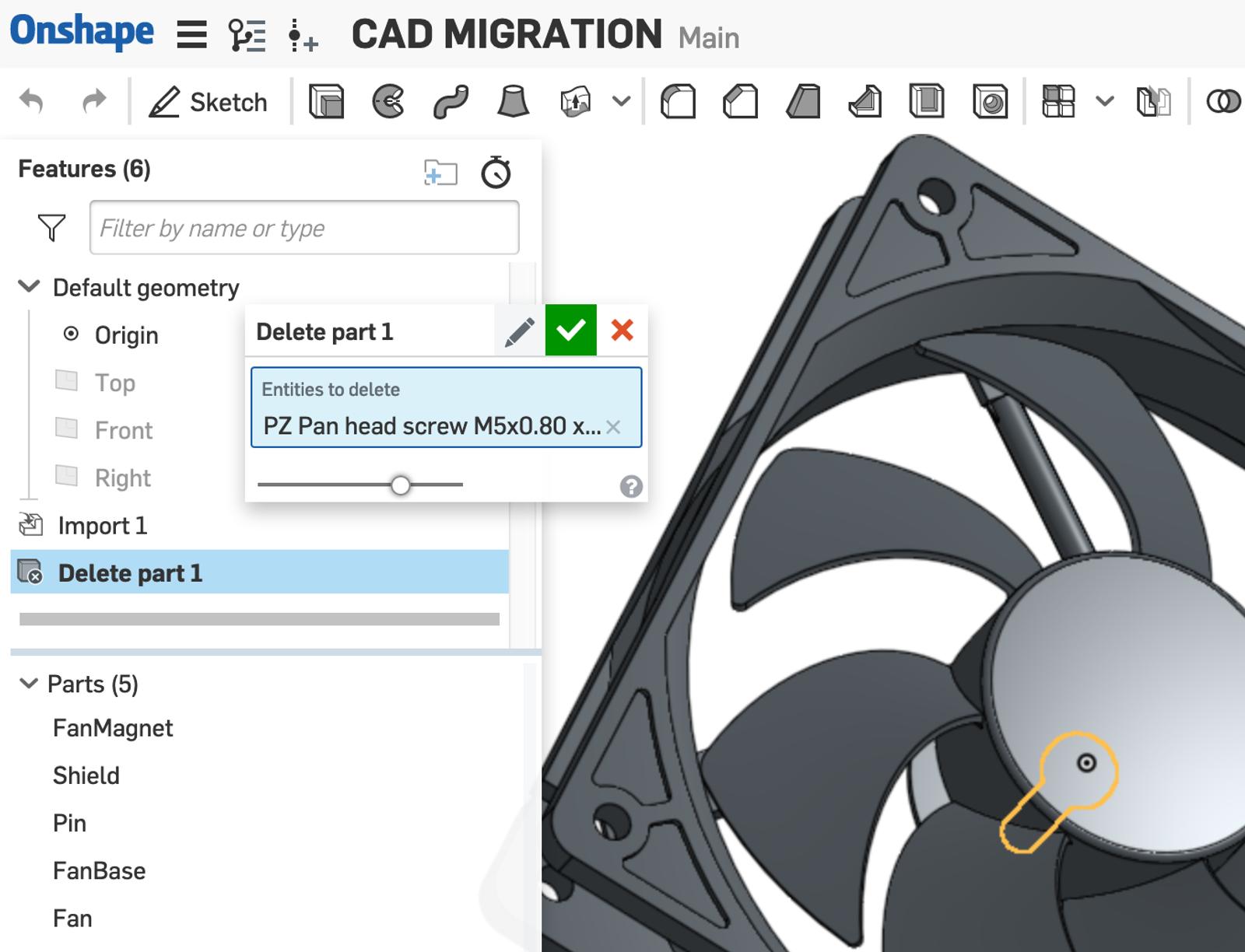The height and width of the screenshot is (952, 1245).
Task: Select the Revolve tool icon
Action: point(388,102)
